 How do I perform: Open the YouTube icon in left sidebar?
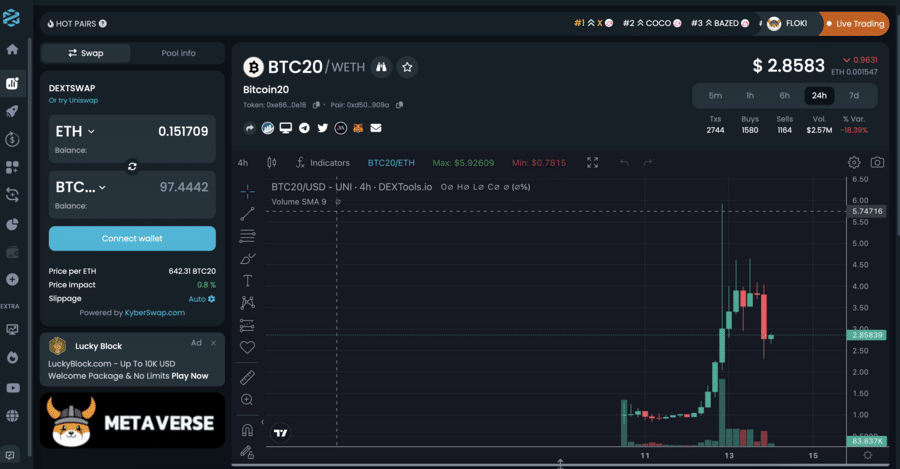point(12,388)
